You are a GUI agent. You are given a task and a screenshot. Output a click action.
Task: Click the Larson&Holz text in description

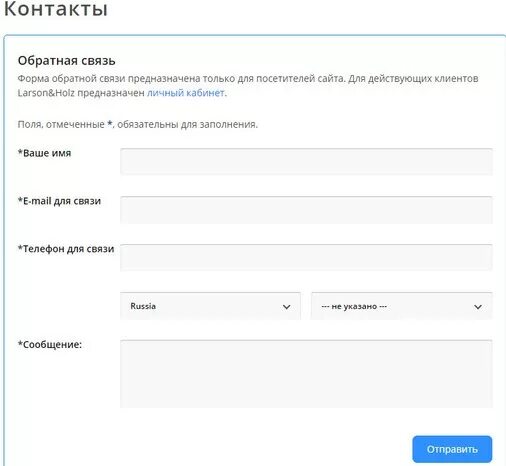click(x=46, y=93)
